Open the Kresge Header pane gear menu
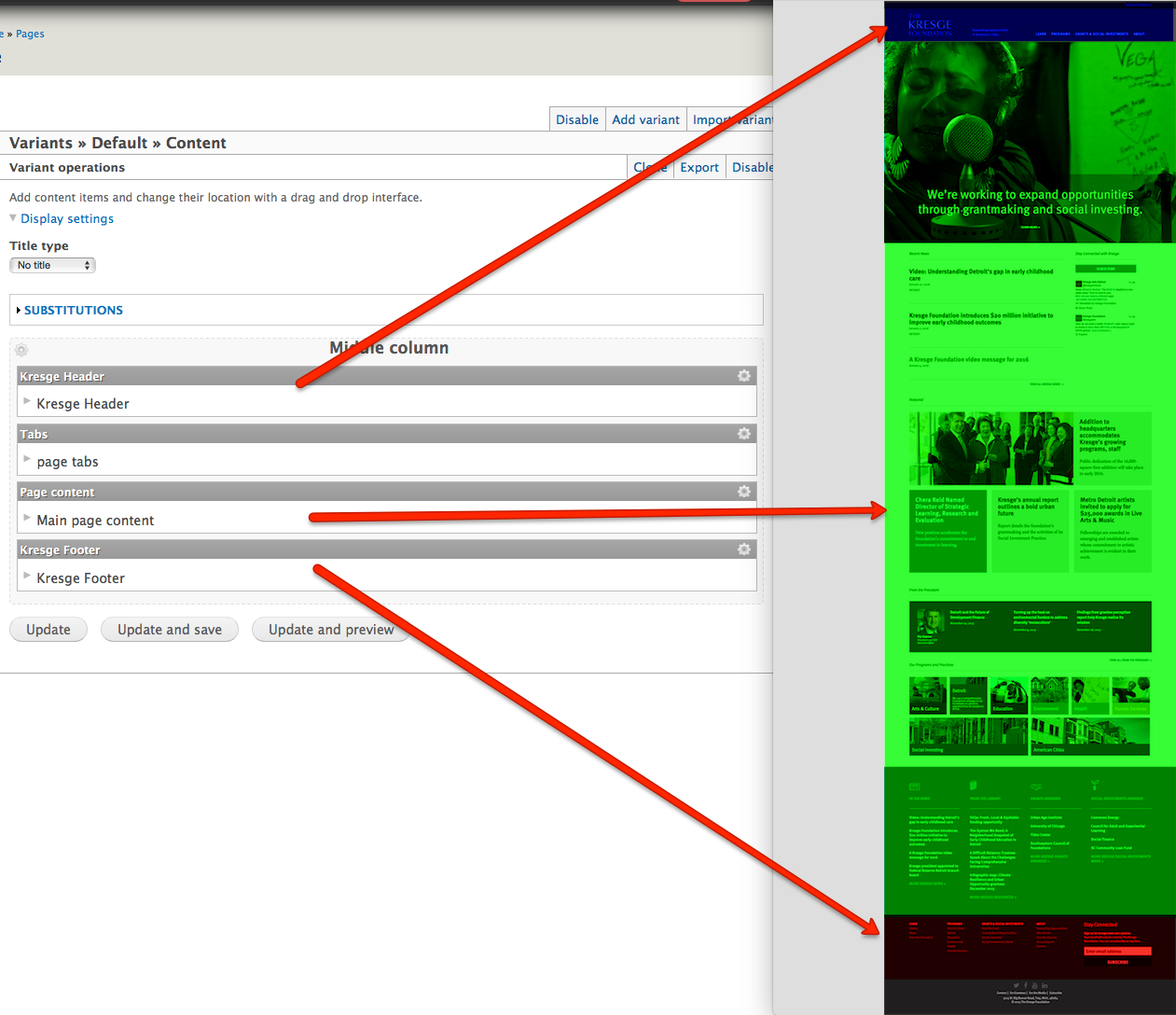 [743, 376]
